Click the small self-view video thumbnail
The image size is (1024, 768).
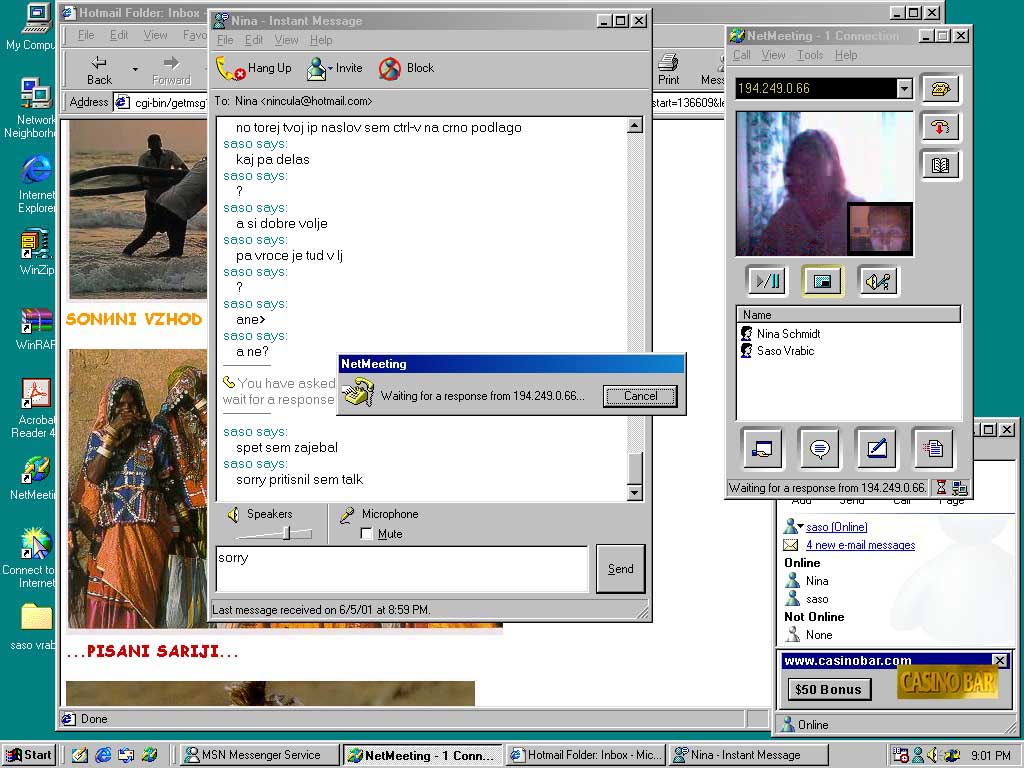(x=879, y=228)
